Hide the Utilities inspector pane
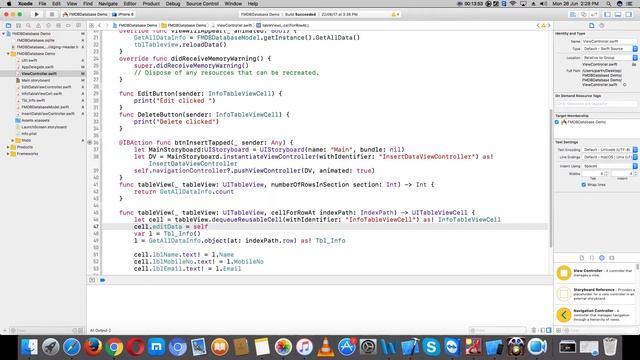The image size is (640, 360). pos(629,14)
